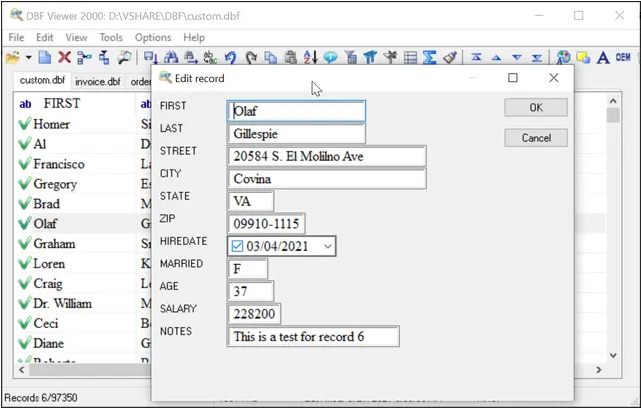
Task: Click the New document toolbar icon
Action: click(x=45, y=57)
